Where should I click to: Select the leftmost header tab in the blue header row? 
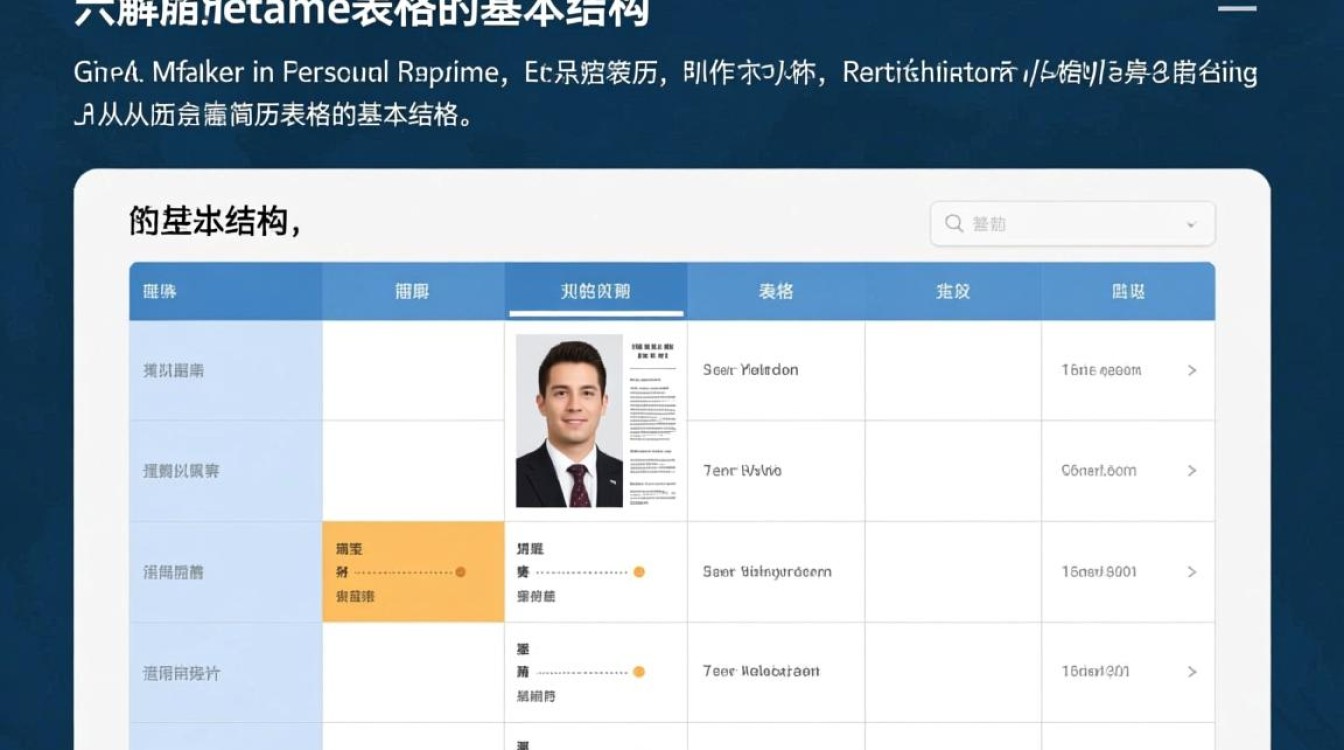[226, 291]
